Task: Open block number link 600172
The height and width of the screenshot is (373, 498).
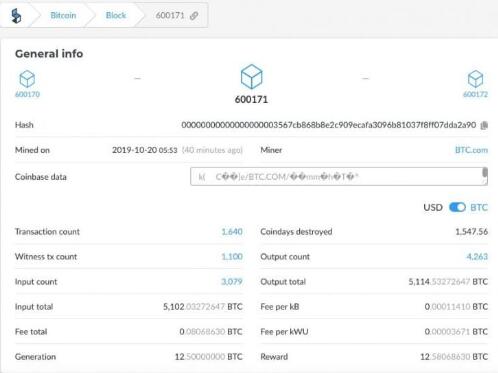Action: coord(475,94)
